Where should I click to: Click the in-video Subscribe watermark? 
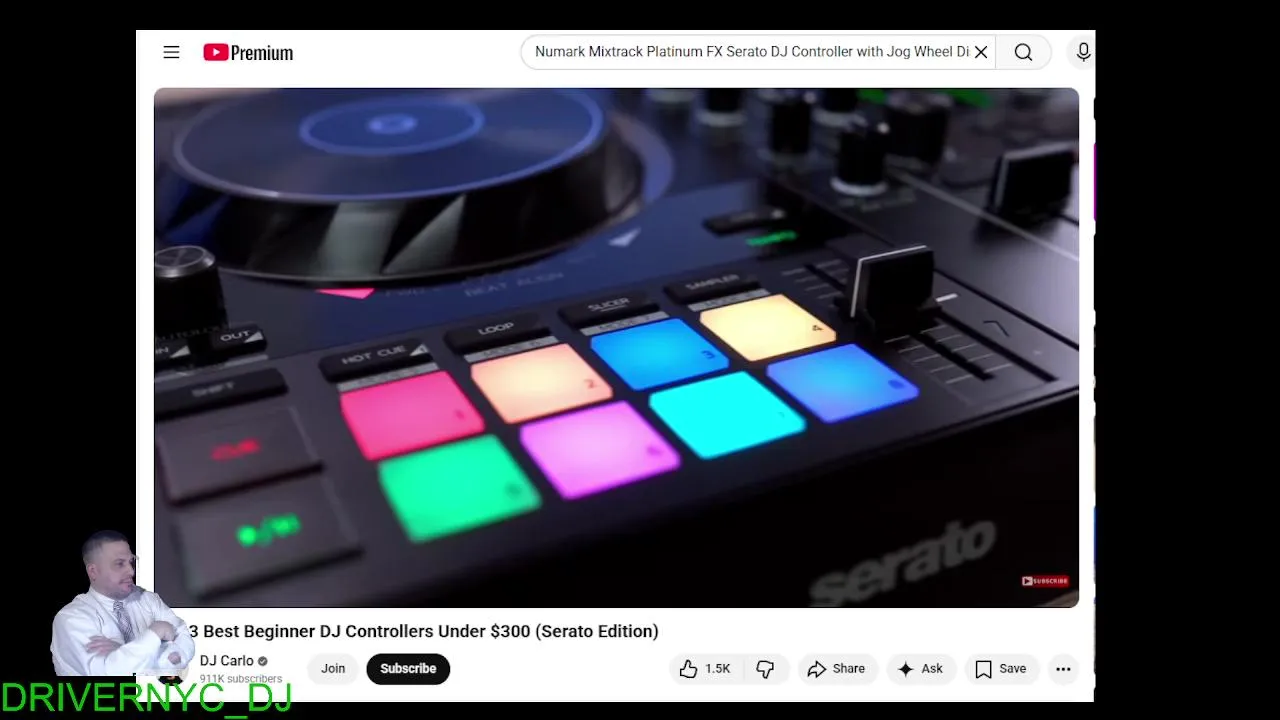1045,581
